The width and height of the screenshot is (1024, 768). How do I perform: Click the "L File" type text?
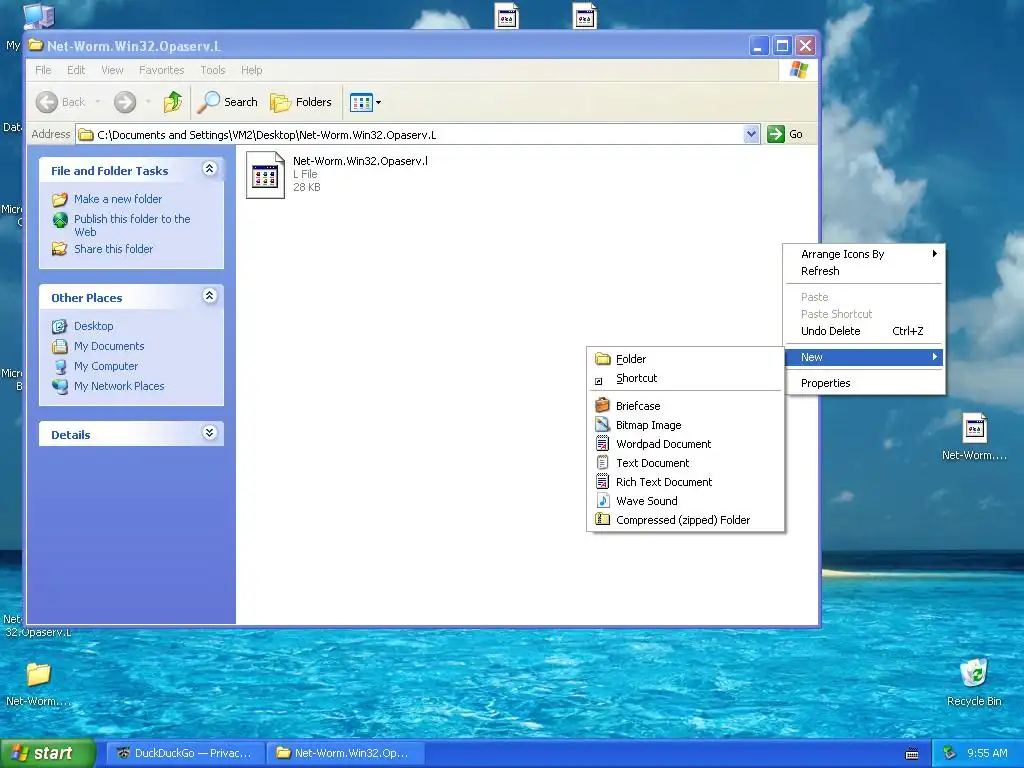[x=305, y=174]
